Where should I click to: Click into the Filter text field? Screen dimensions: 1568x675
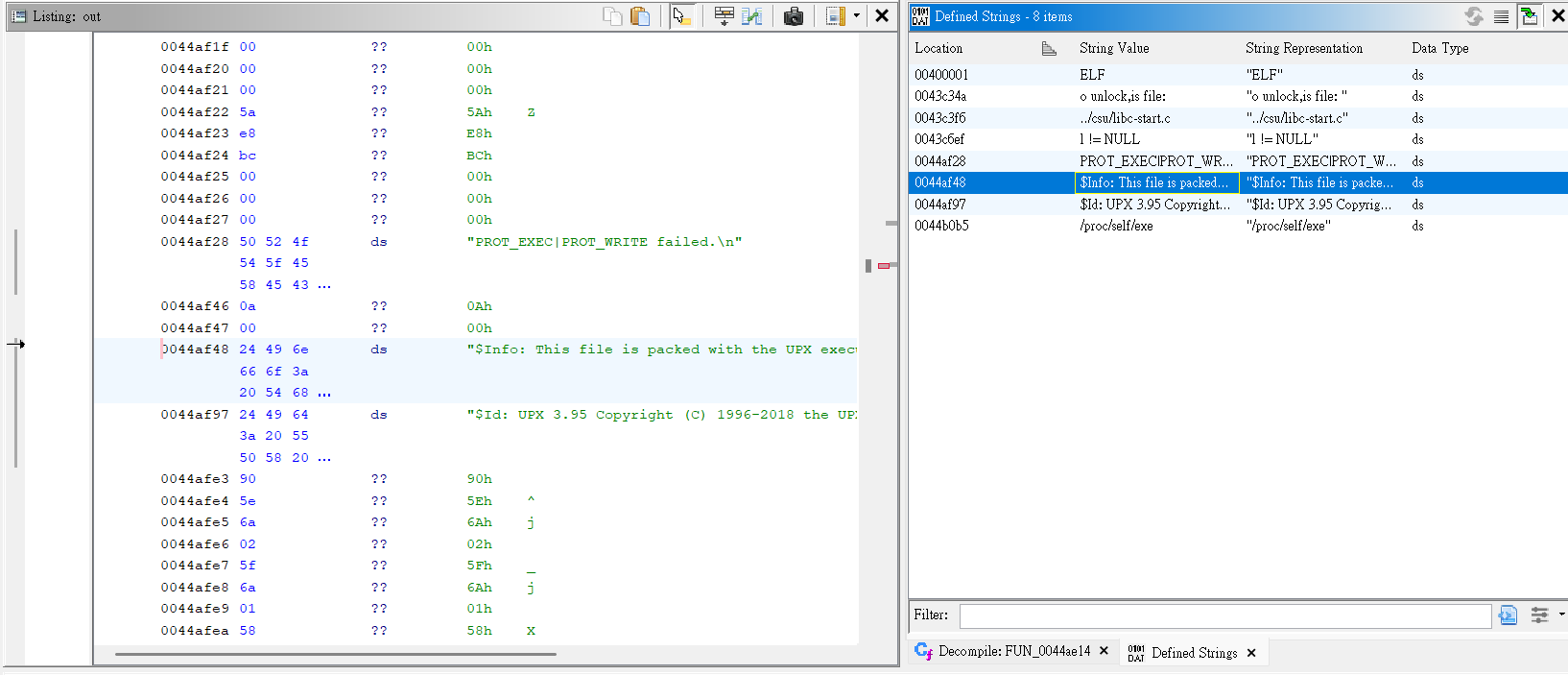pos(1225,615)
